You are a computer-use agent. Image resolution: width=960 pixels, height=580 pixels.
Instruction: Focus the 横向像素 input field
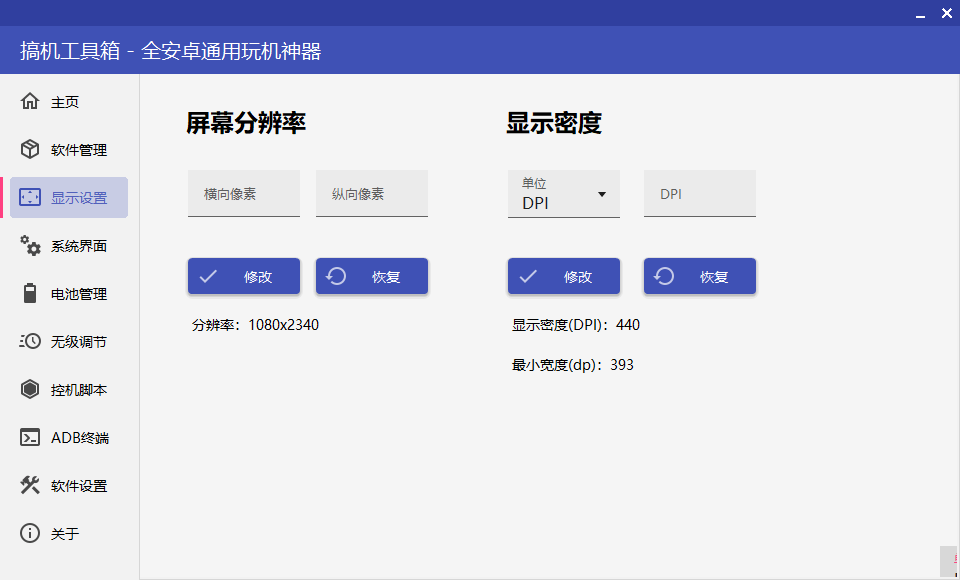(244, 194)
